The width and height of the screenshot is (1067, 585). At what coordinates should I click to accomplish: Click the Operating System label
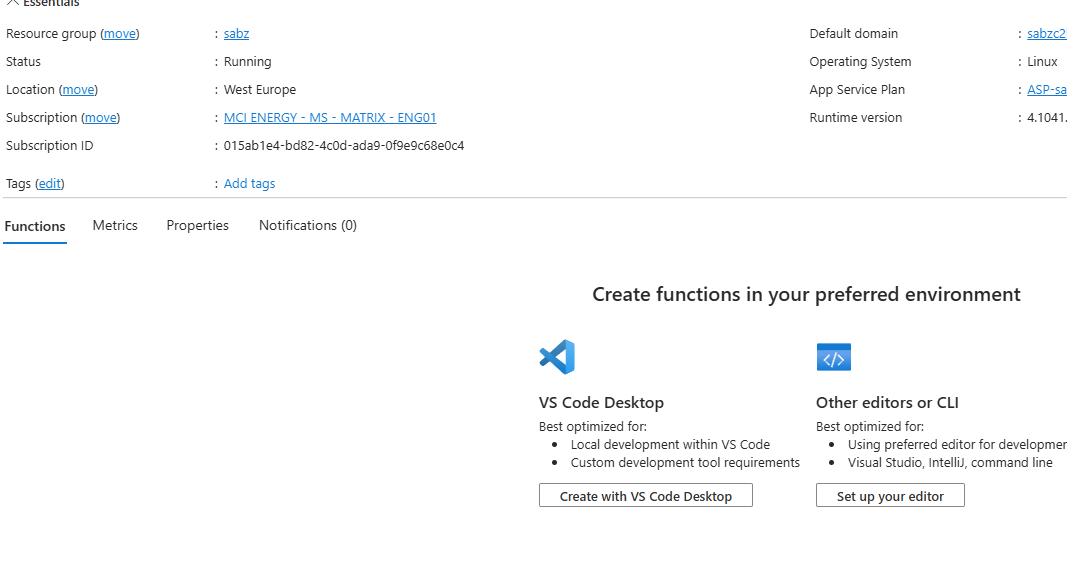[x=860, y=61]
